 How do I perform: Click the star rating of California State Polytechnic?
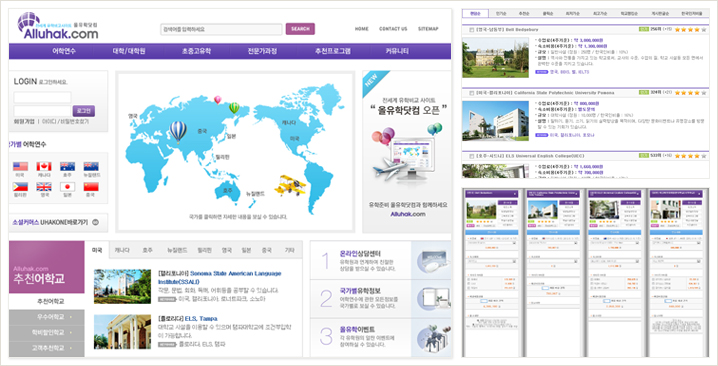click(x=690, y=93)
